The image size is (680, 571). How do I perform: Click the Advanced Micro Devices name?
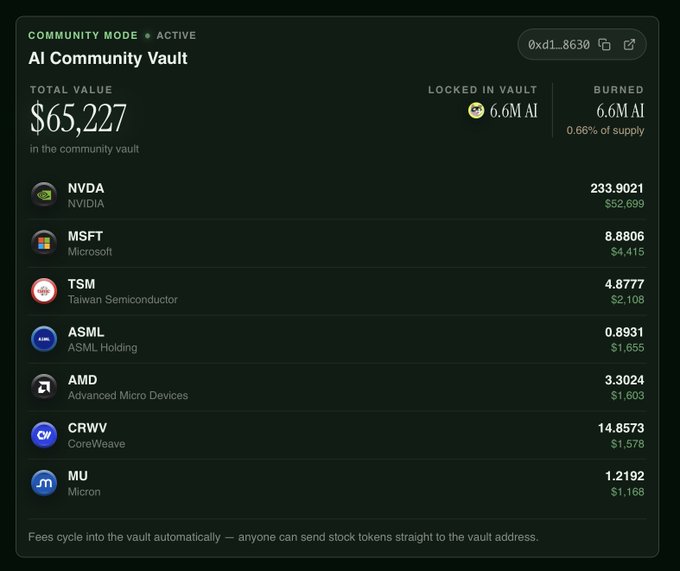point(128,395)
